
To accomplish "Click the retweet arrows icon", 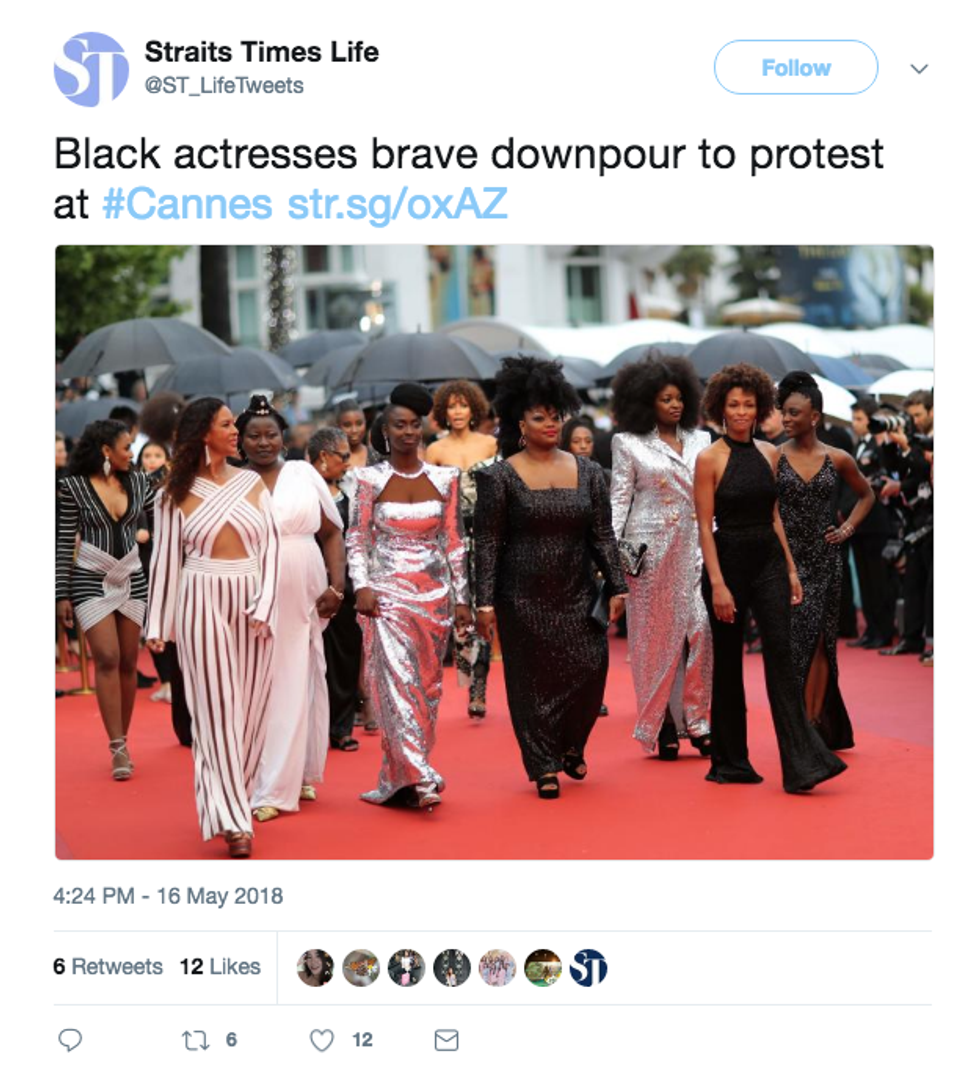I will [x=195, y=1040].
